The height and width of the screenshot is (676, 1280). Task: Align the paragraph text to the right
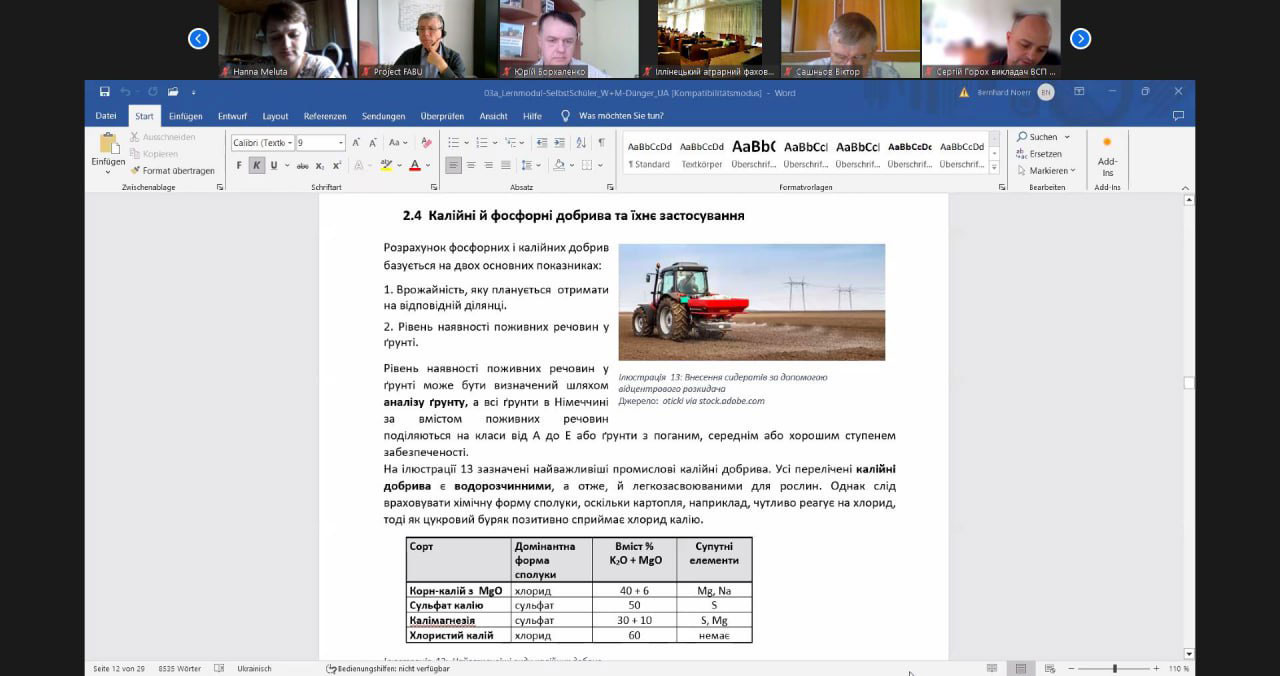pos(489,166)
